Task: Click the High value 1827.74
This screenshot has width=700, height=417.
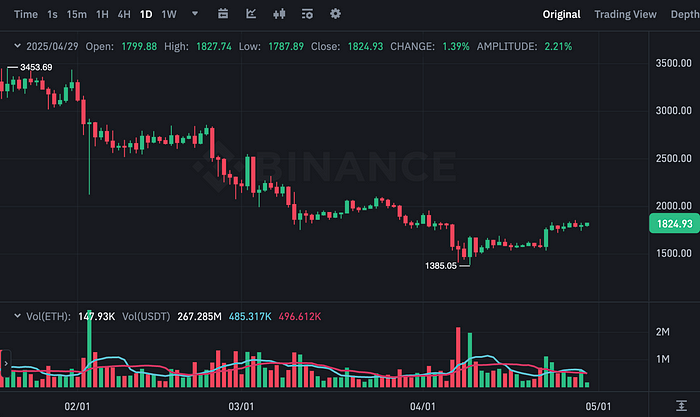Action: click(214, 46)
